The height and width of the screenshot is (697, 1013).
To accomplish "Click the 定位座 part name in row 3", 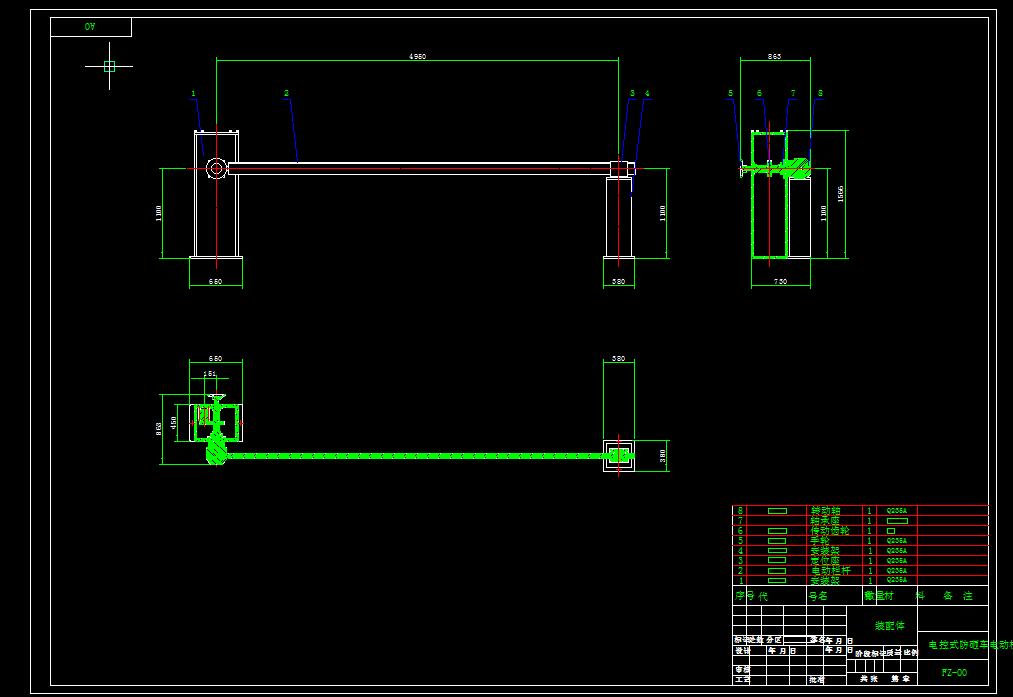I will point(825,561).
